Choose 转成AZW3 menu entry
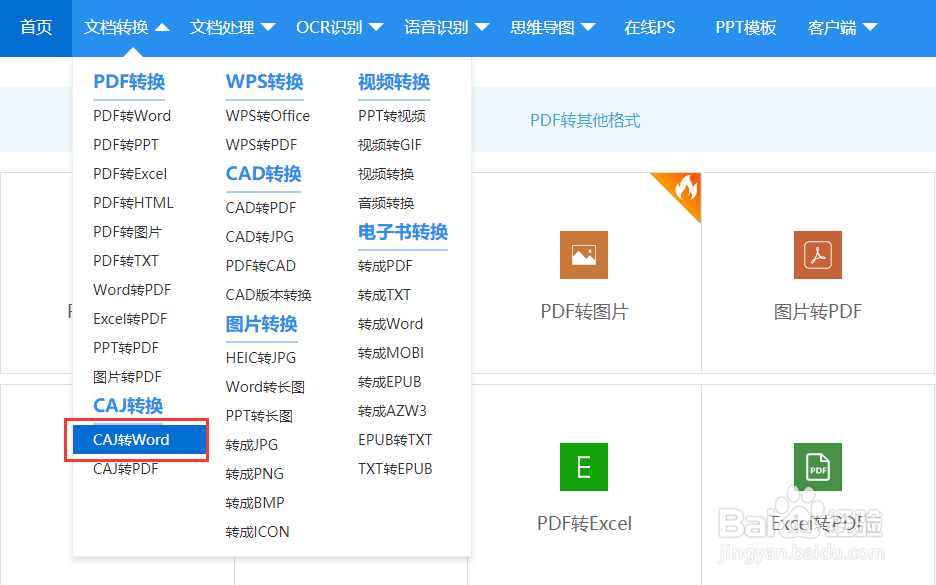The image size is (936, 585). pos(392,411)
